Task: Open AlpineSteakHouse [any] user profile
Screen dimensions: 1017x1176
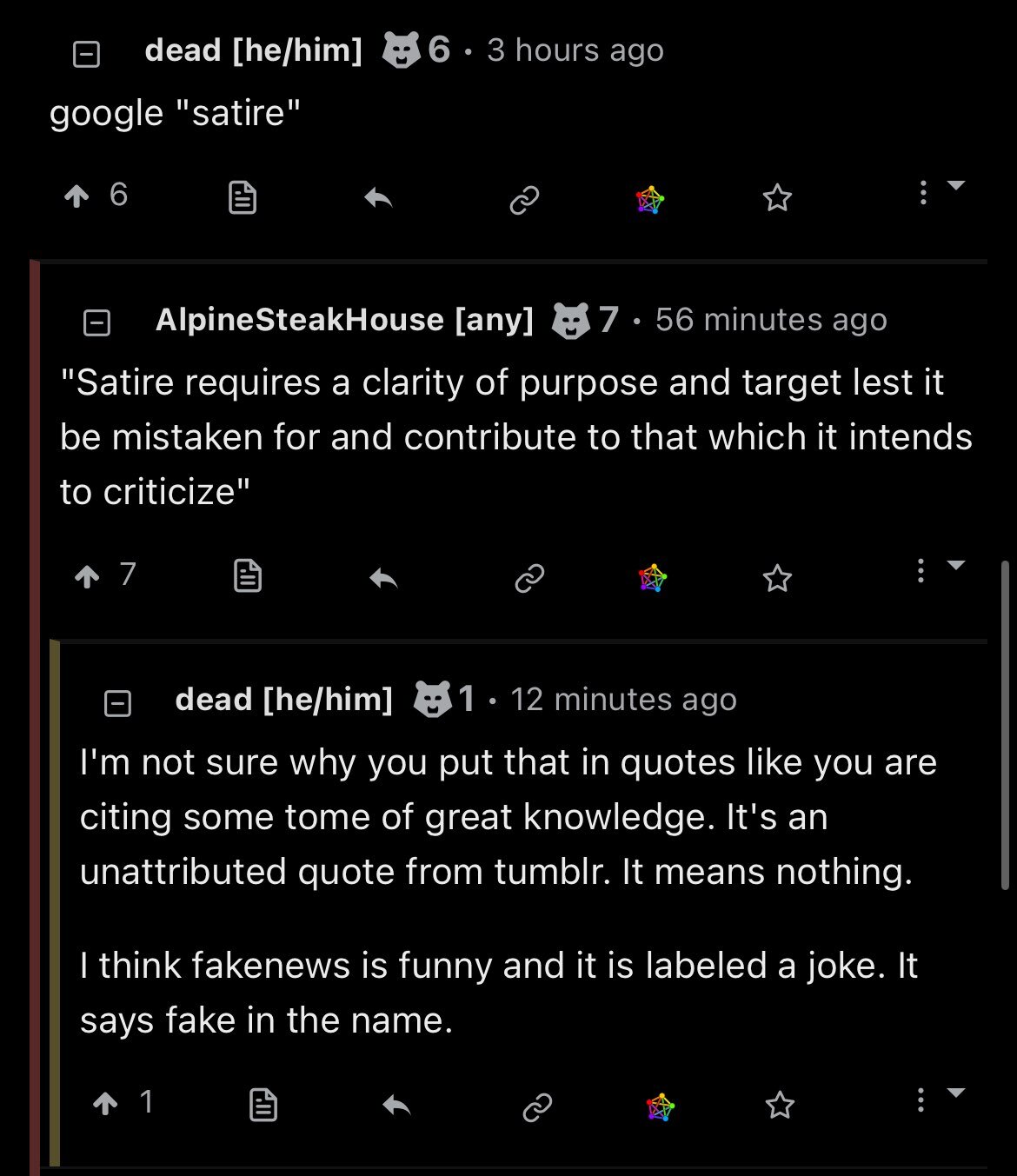Action: [344, 320]
